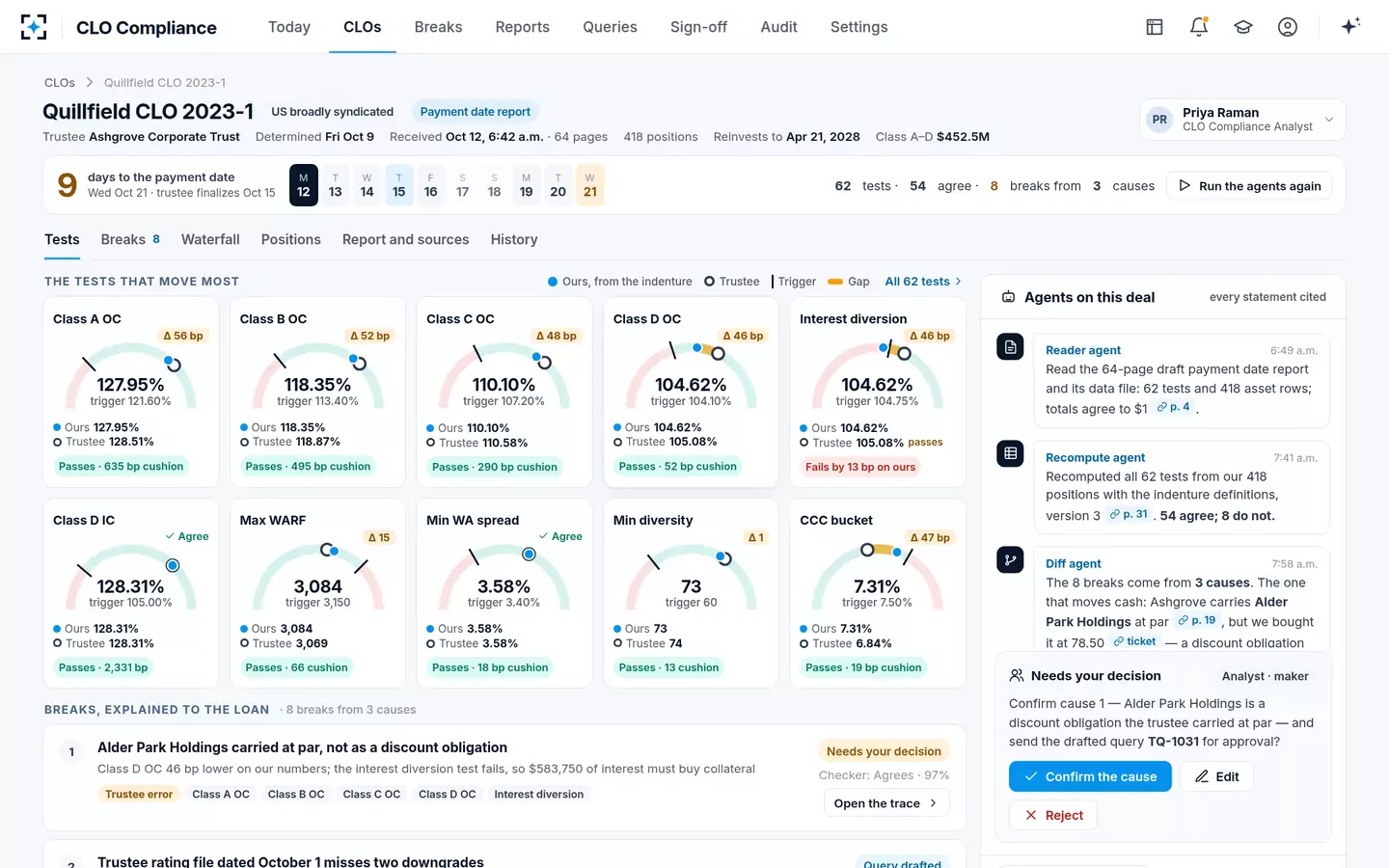
Task: Click the agents robot icon
Action: [x=1008, y=297]
